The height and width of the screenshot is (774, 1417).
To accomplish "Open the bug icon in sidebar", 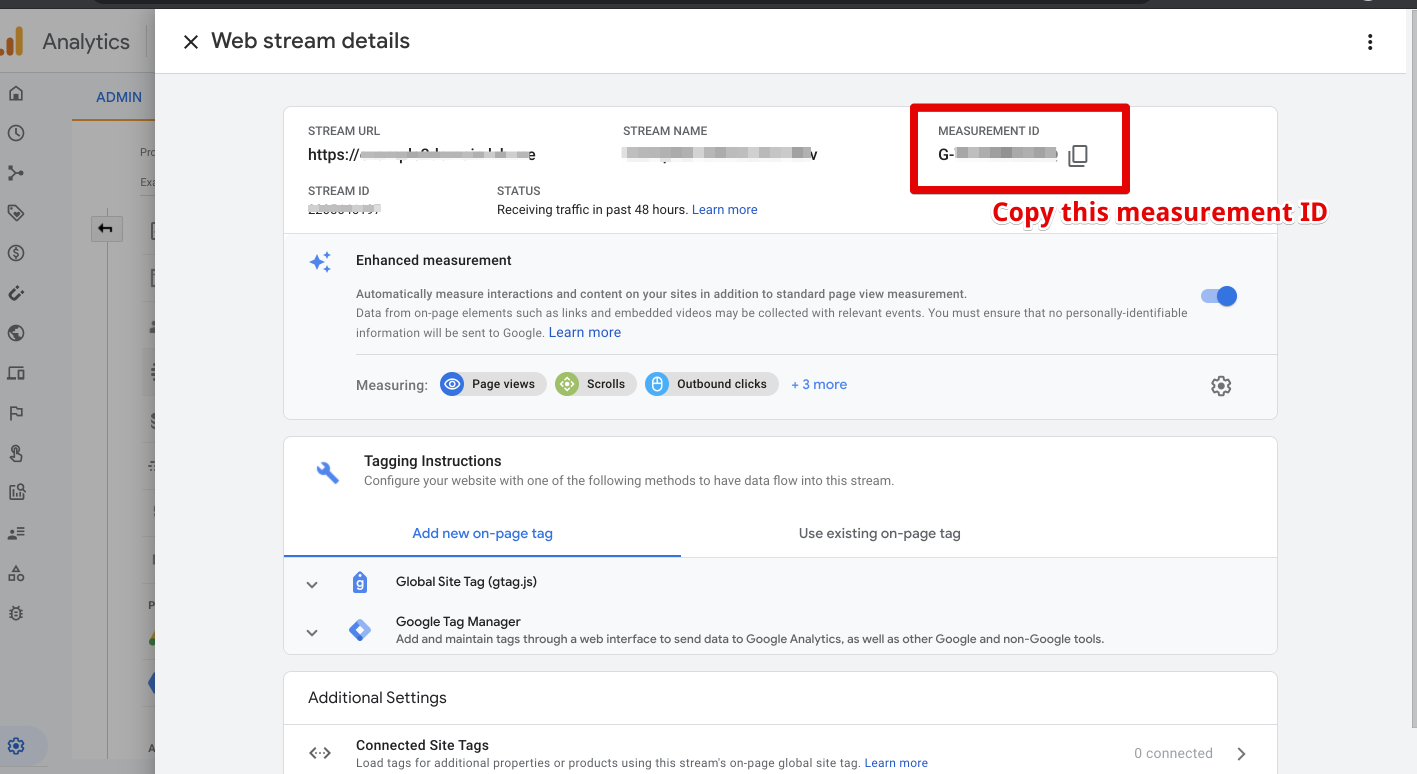I will [16, 613].
